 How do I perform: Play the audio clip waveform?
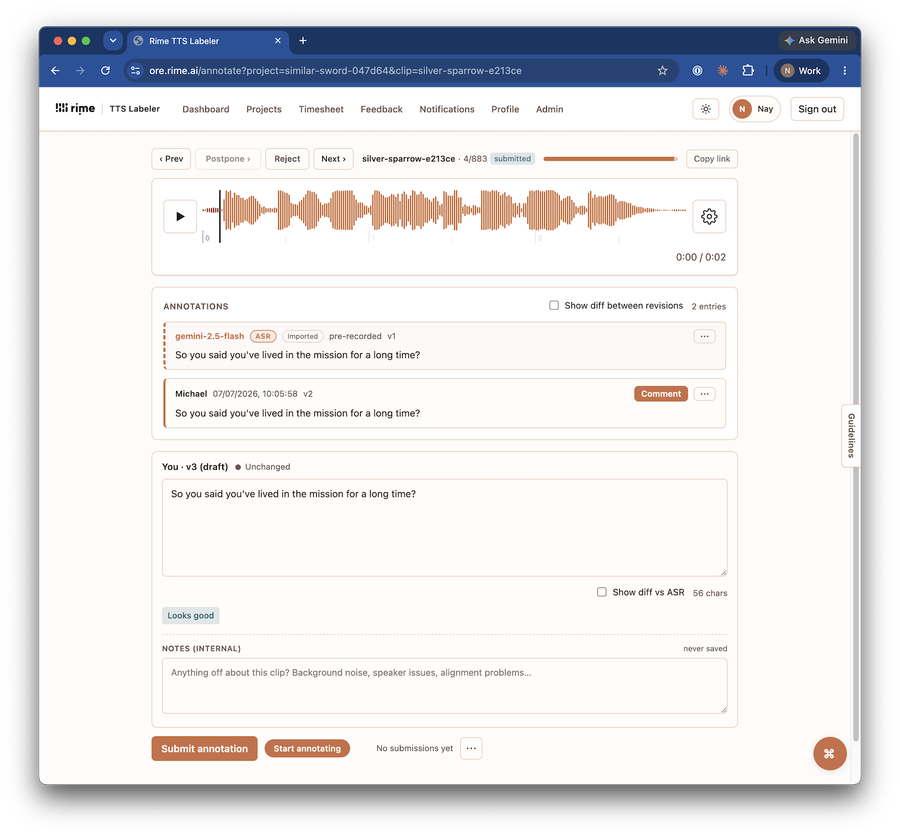pos(180,216)
